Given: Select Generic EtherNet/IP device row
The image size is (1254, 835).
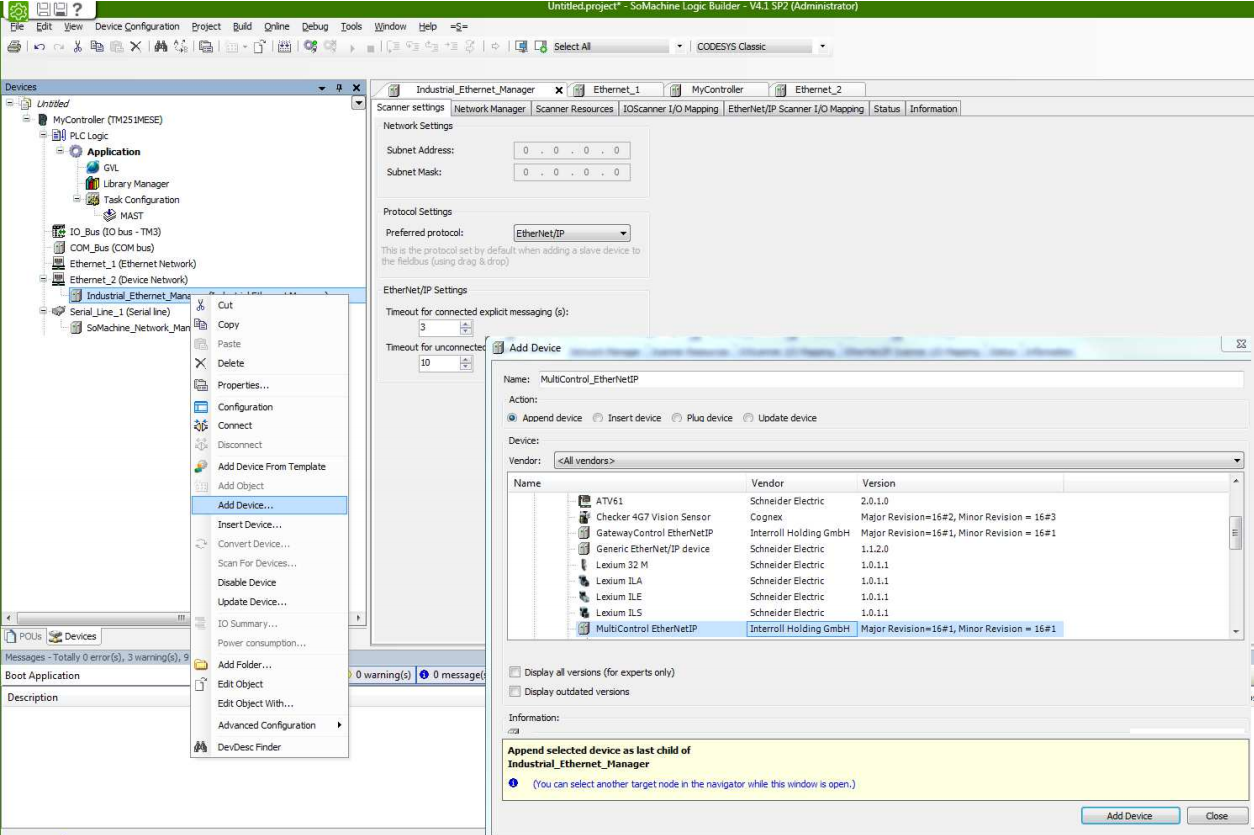Looking at the screenshot, I should (x=820, y=549).
